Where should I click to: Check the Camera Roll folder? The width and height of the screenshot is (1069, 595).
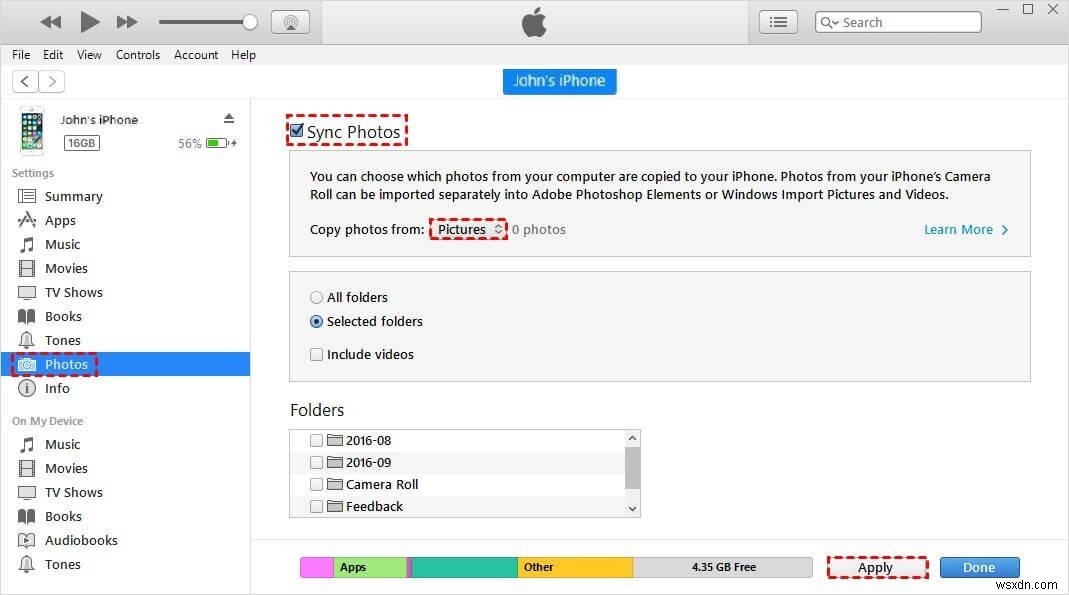pyautogui.click(x=316, y=484)
